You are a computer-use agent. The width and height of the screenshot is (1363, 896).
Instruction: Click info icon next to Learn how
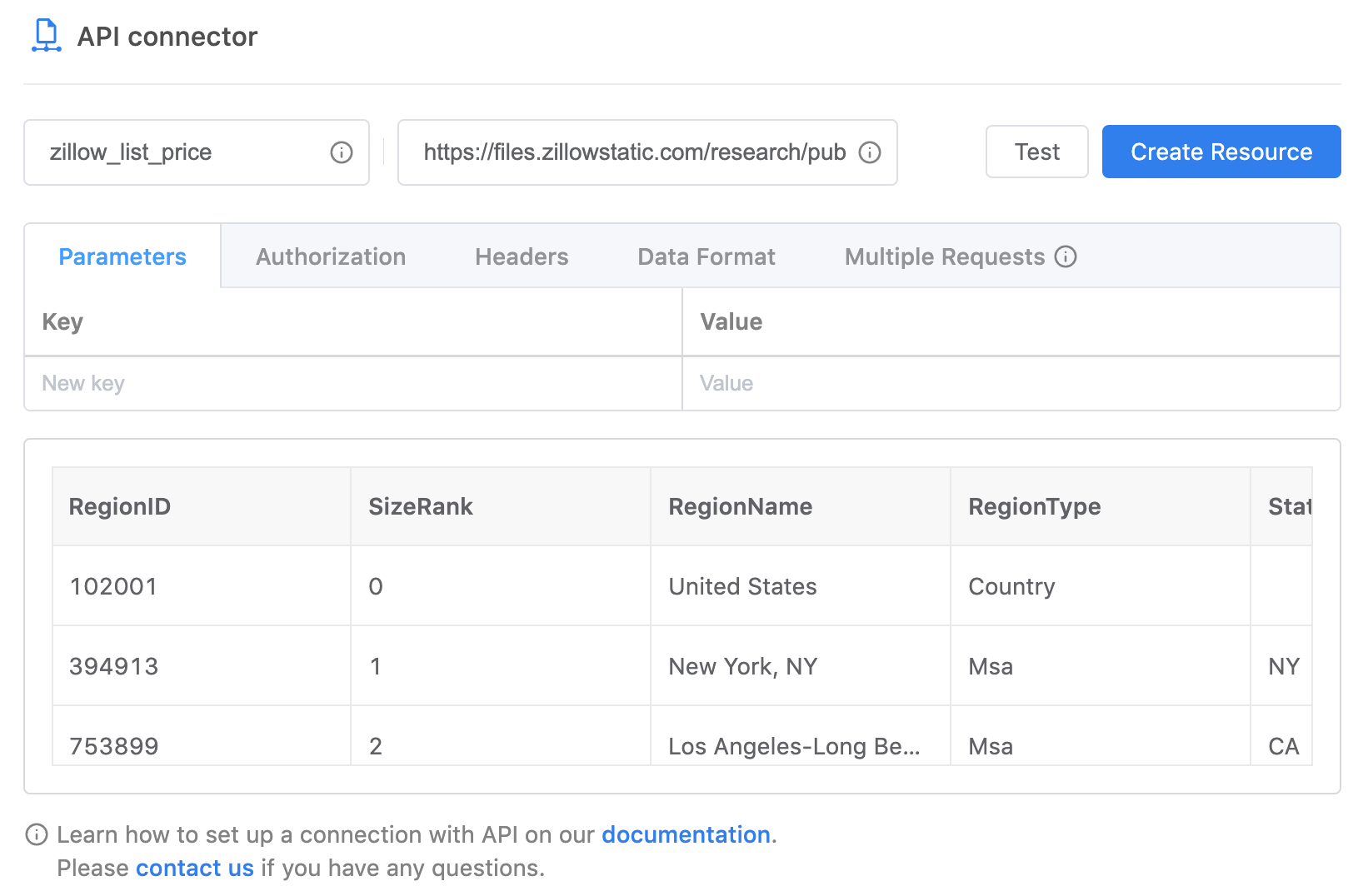(37, 834)
